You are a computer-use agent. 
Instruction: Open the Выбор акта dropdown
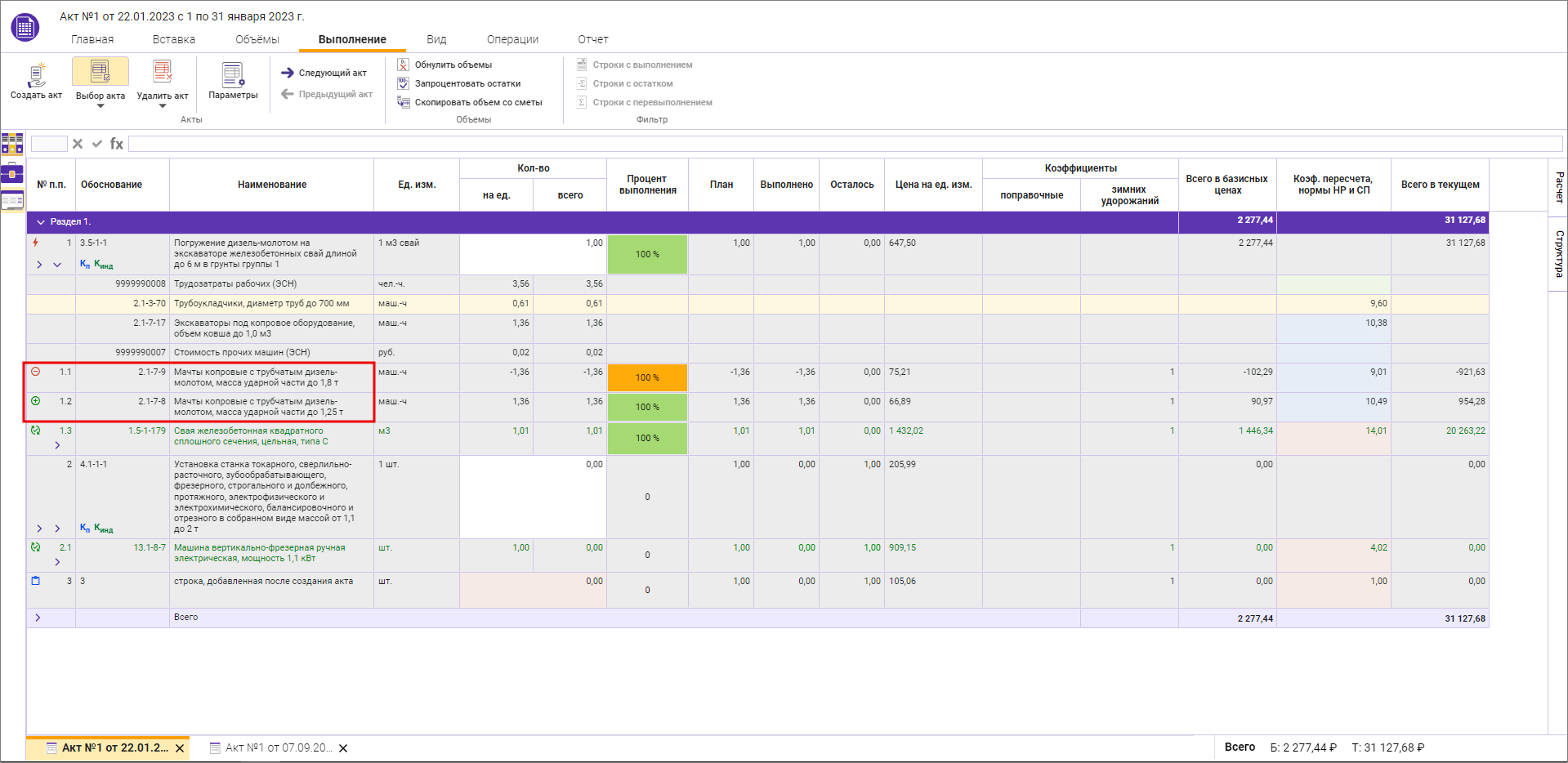point(101,105)
